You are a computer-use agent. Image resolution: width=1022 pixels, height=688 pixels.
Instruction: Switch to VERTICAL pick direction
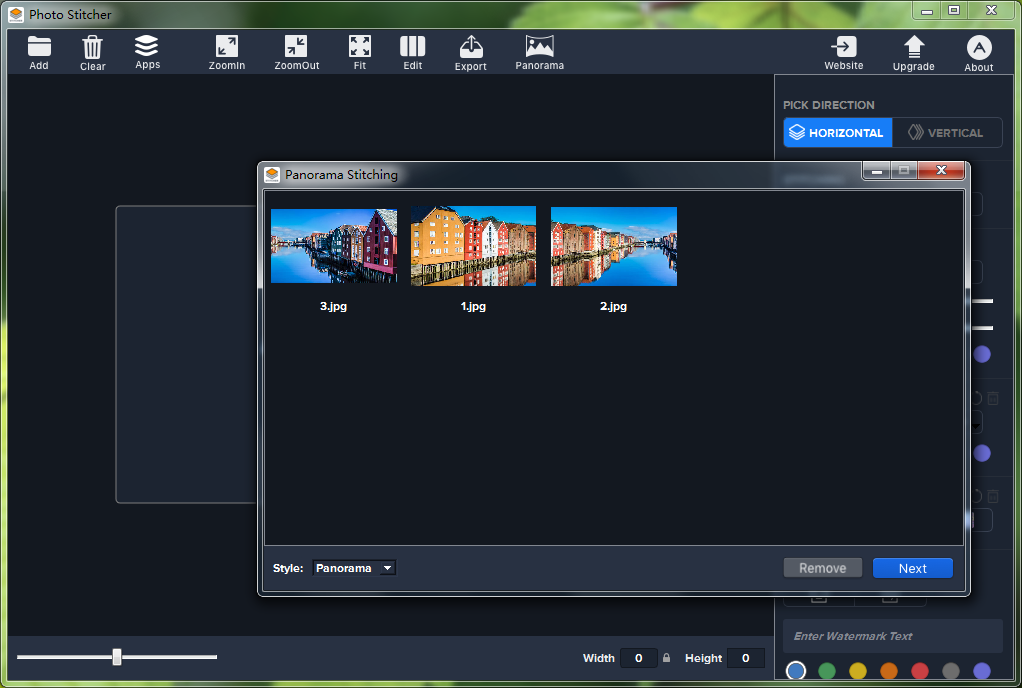click(946, 133)
